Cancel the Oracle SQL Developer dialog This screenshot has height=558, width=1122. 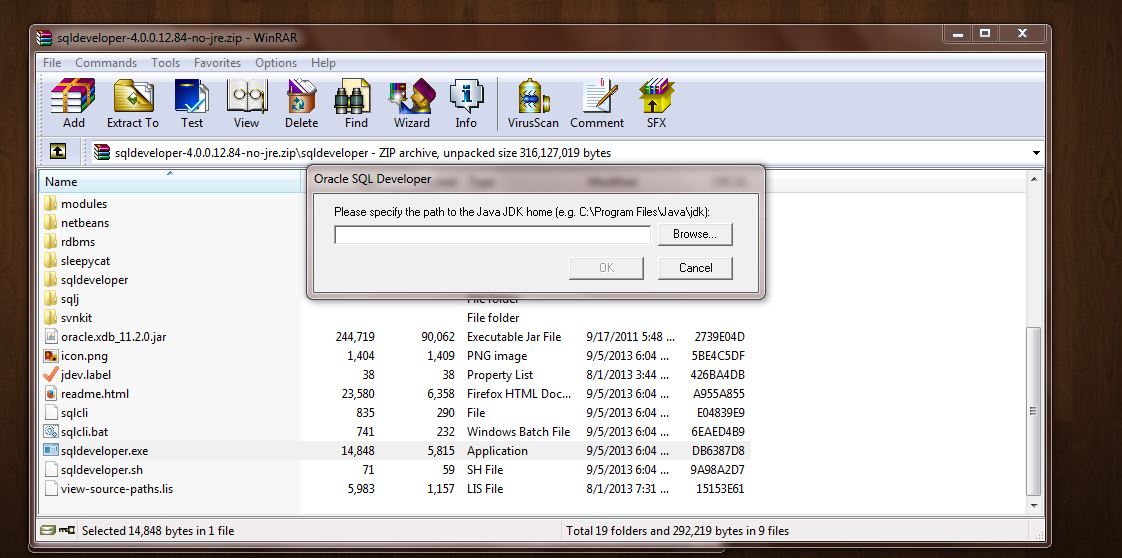pyautogui.click(x=695, y=268)
